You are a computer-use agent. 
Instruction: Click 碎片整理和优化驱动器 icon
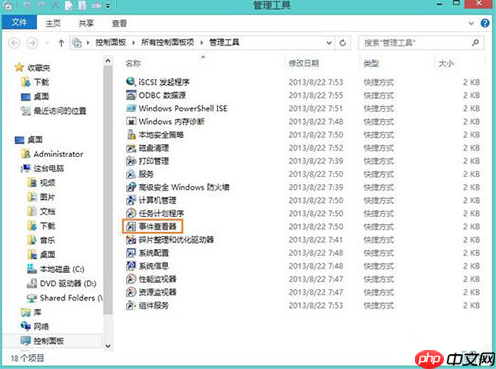tap(131, 239)
